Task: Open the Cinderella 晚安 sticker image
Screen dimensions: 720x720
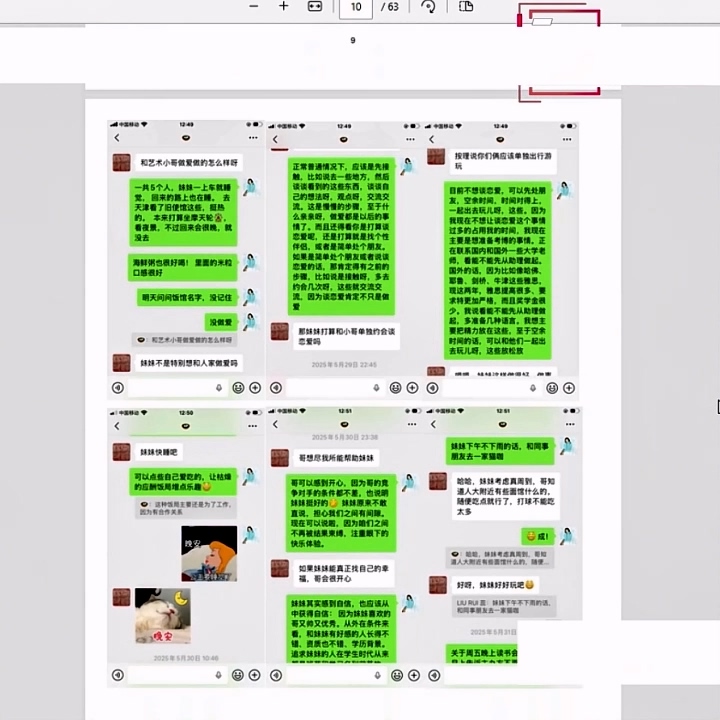Action: point(209,554)
